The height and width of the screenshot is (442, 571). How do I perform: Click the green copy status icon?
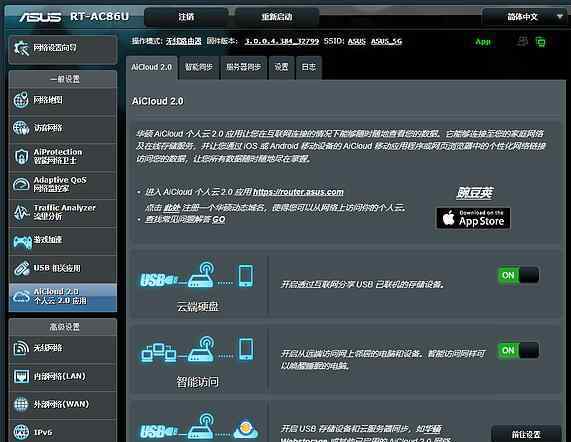coord(541,42)
